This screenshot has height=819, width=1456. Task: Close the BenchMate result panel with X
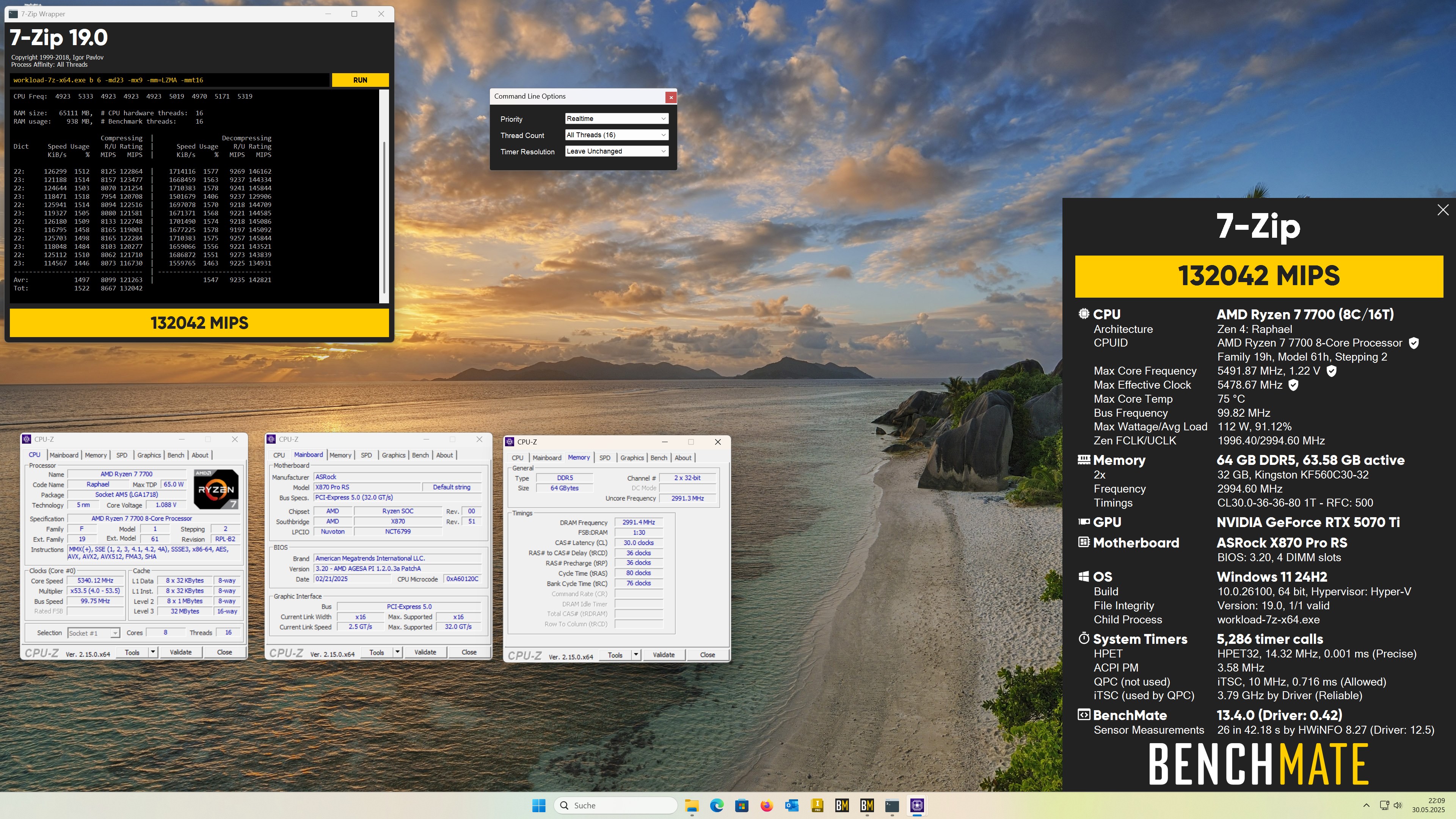pyautogui.click(x=1443, y=210)
